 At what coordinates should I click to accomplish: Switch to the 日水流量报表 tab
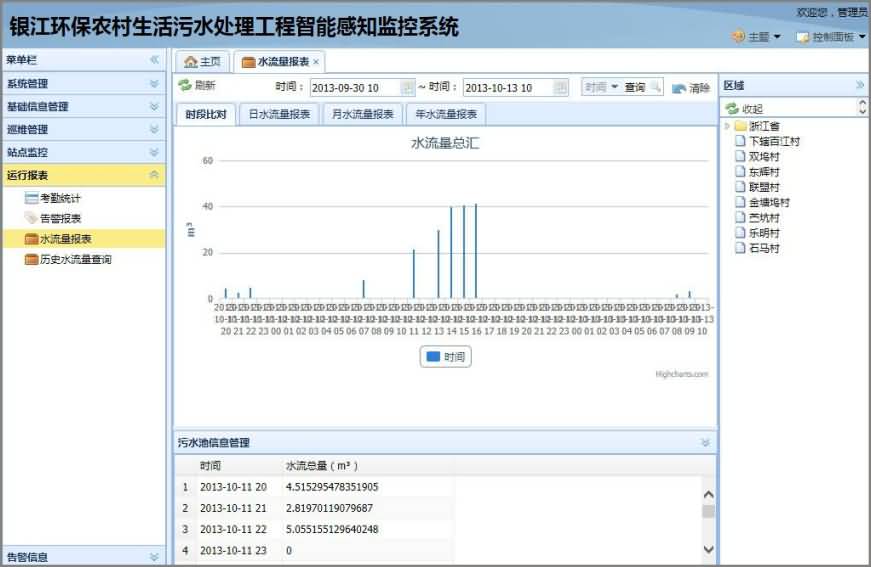(x=279, y=114)
